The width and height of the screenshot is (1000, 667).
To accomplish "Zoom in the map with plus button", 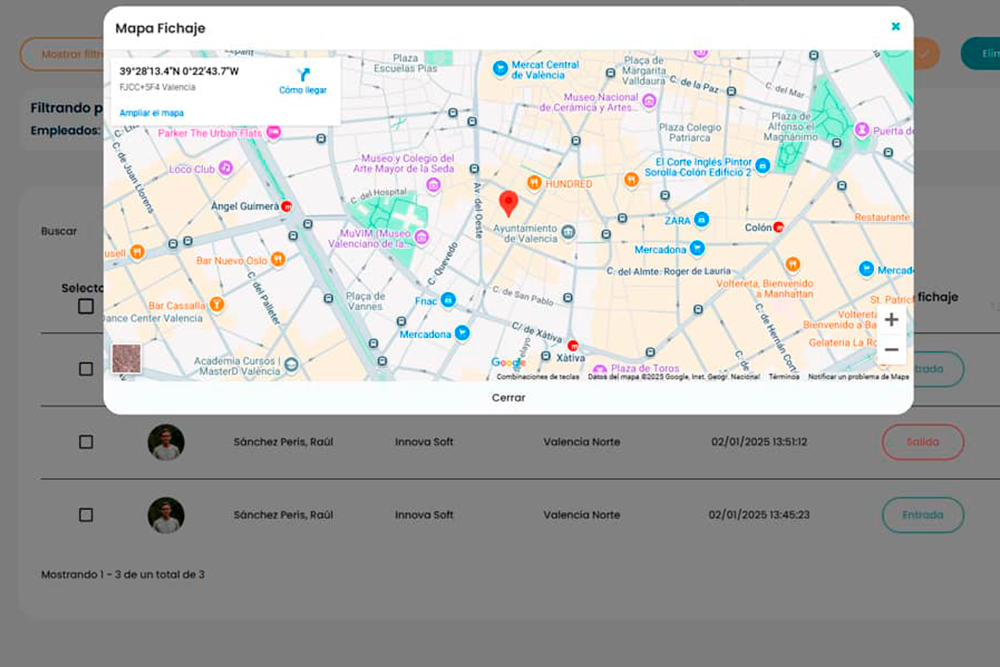I will [891, 320].
